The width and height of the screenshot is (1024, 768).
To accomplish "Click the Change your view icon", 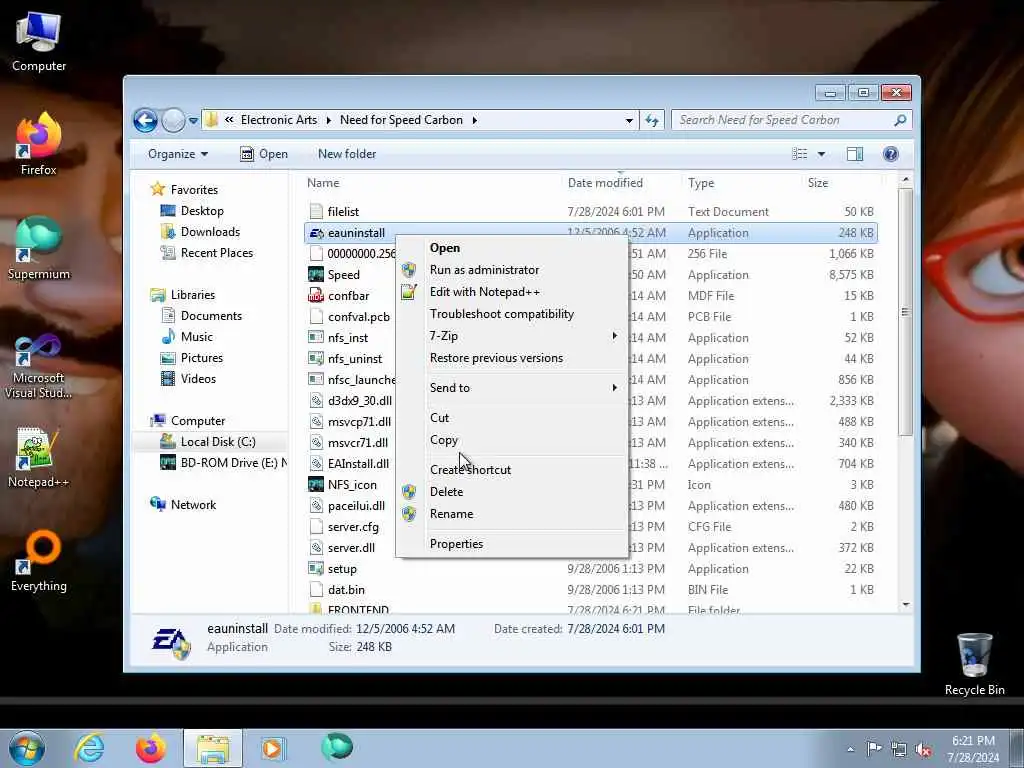I will tap(800, 154).
